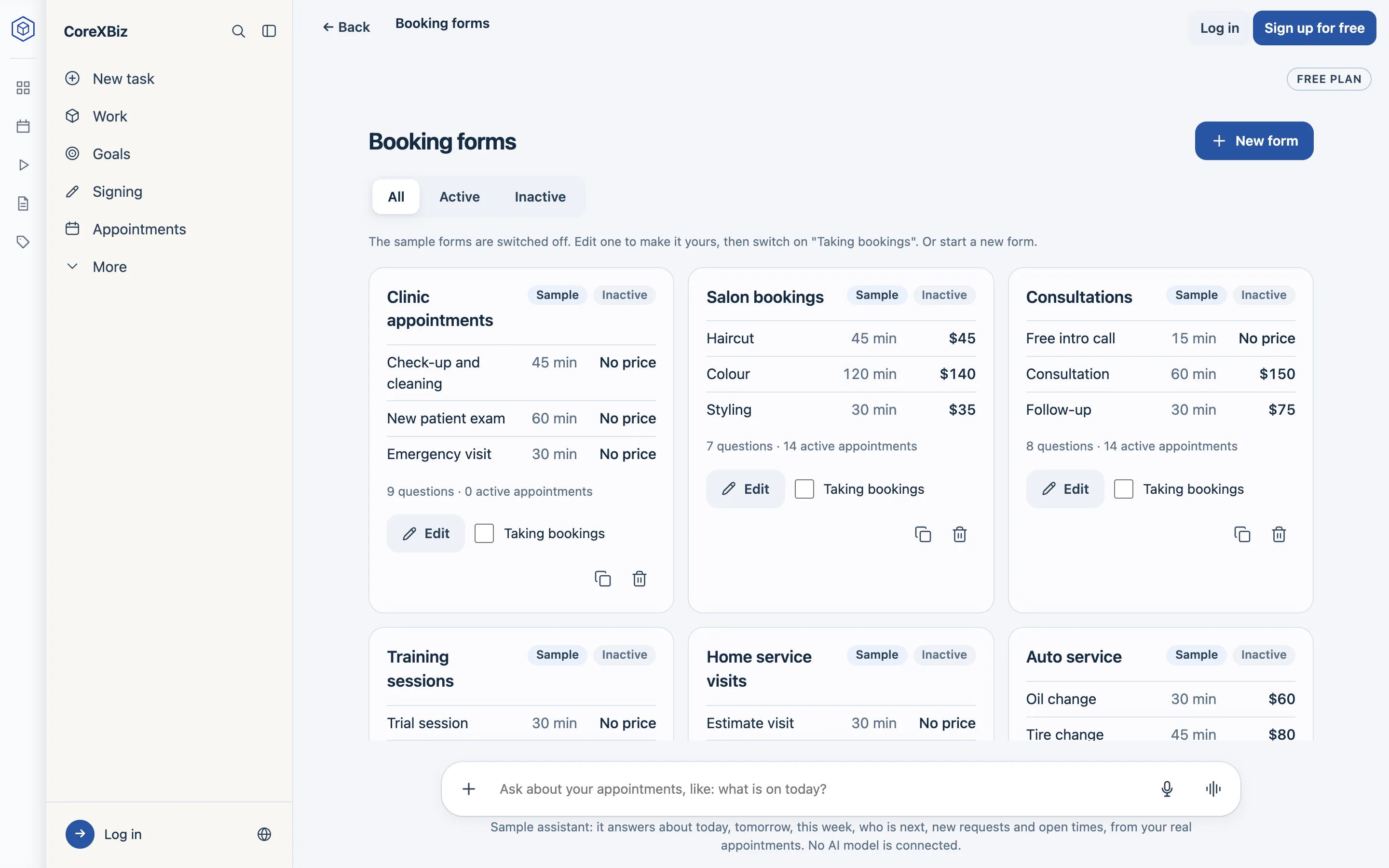Click Sign up for free
The image size is (1389, 868).
click(x=1314, y=28)
